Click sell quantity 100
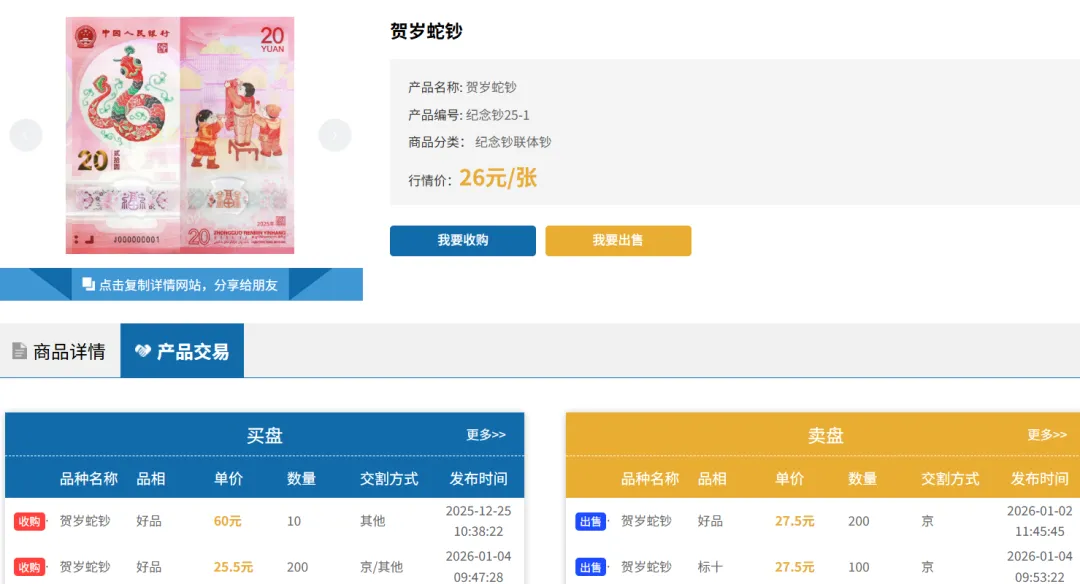Viewport: 1080px width, 584px height. [x=858, y=567]
